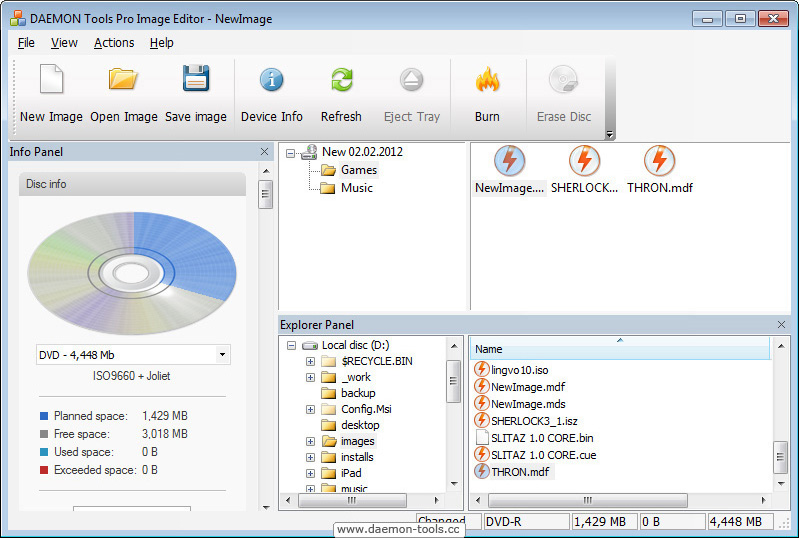Start Burn with the flame icon
Image resolution: width=800 pixels, height=538 pixels.
(487, 80)
